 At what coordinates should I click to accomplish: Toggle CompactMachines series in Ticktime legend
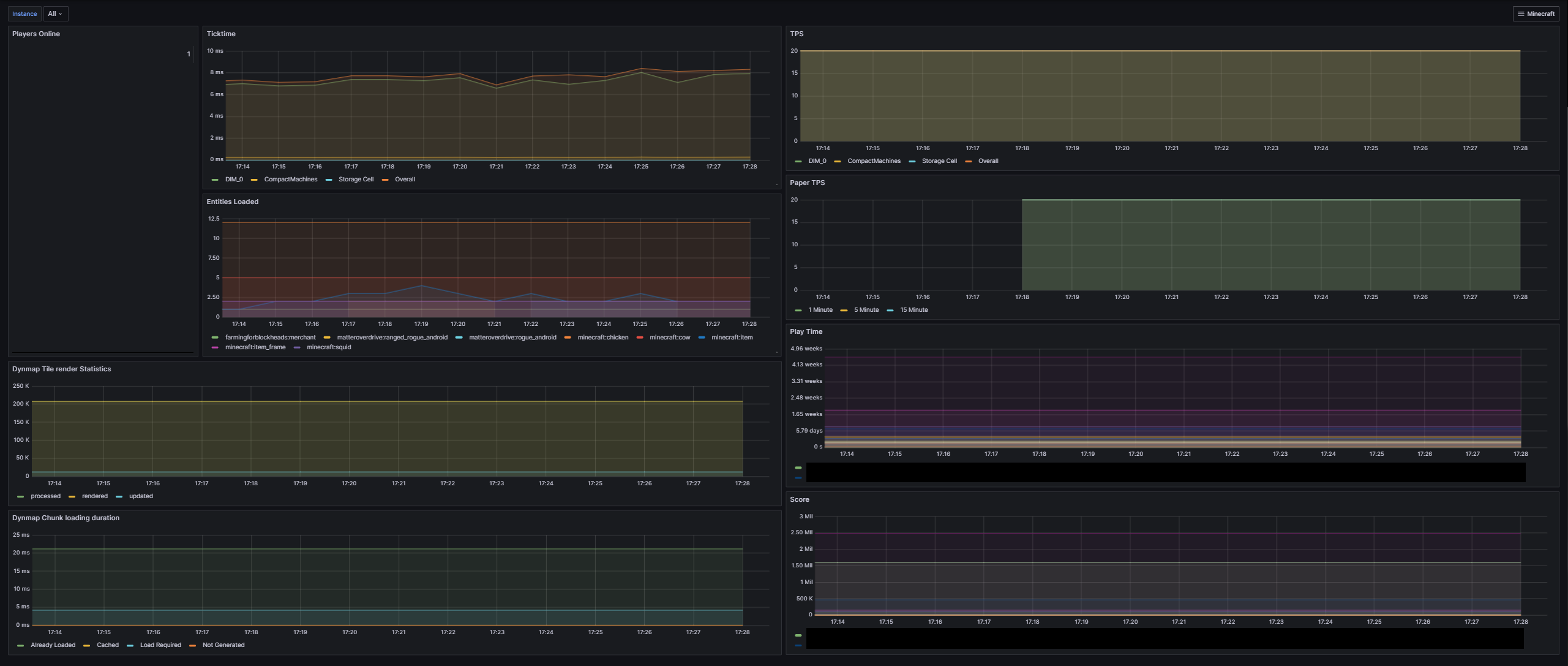[290, 180]
